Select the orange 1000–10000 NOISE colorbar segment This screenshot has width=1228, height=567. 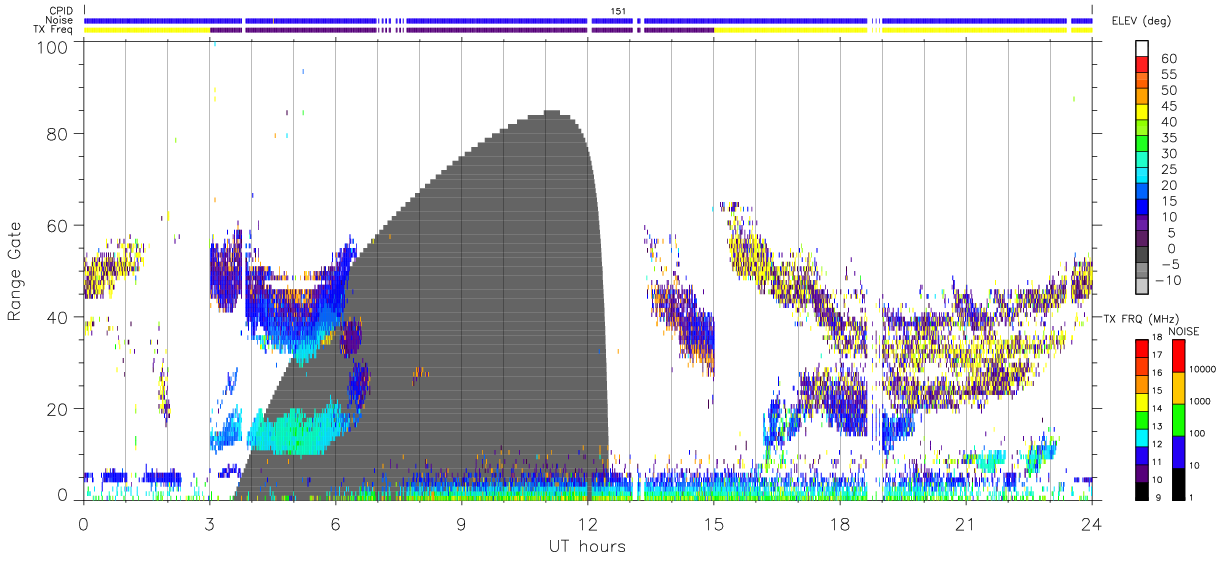1177,387
